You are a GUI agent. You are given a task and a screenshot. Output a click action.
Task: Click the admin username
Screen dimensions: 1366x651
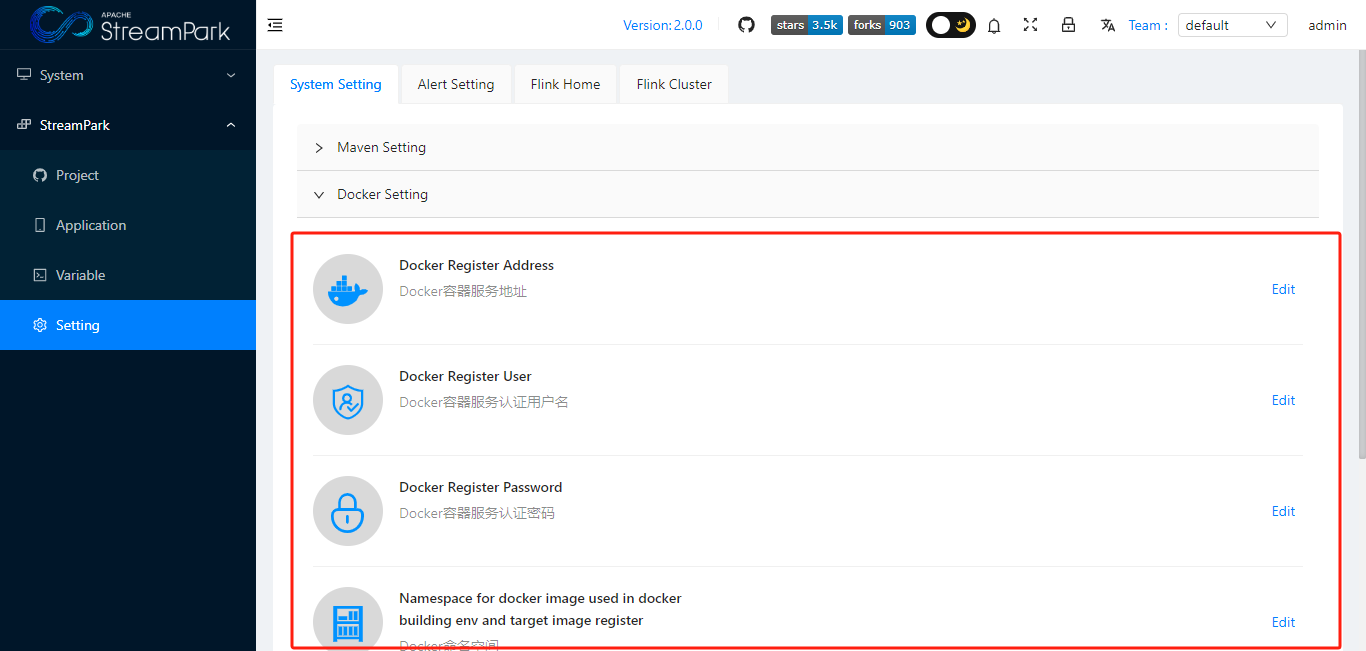coord(1327,25)
